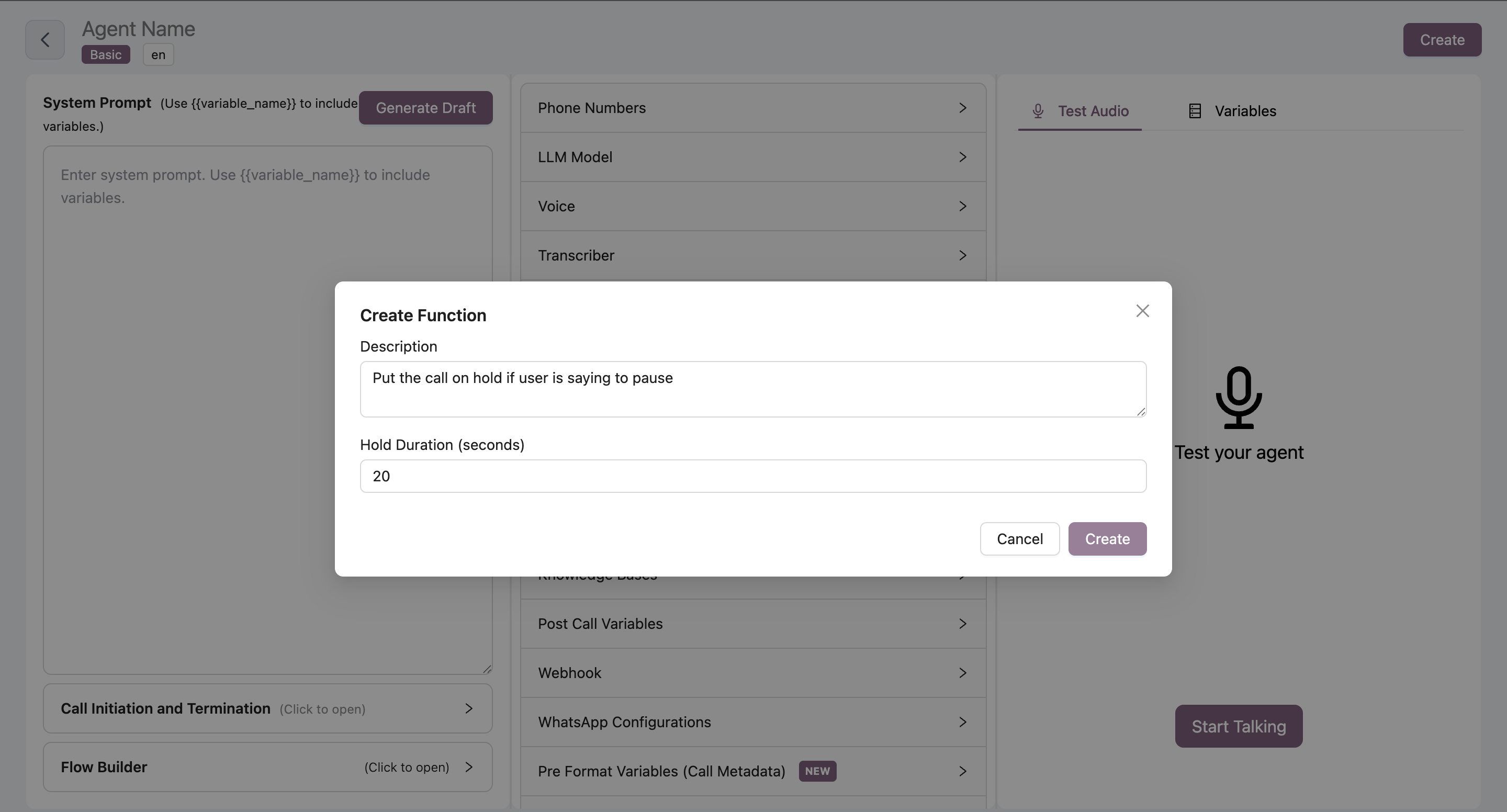Switch to the Variables tab
Screen dimensions: 1507x812
pos(1244,110)
